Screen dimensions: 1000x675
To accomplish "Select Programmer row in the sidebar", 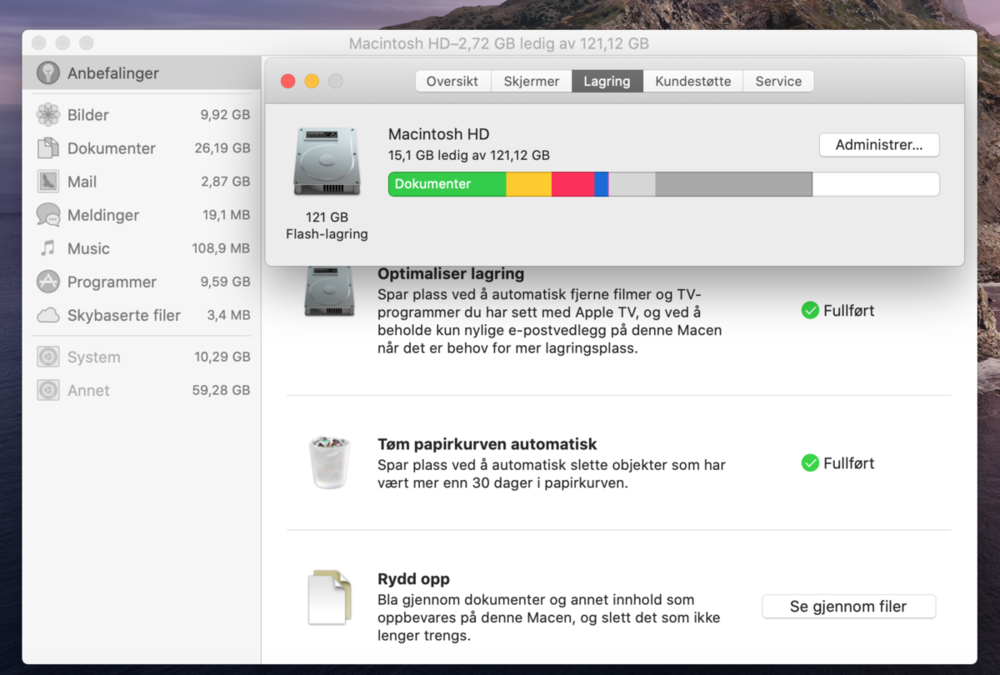I will pyautogui.click(x=143, y=281).
